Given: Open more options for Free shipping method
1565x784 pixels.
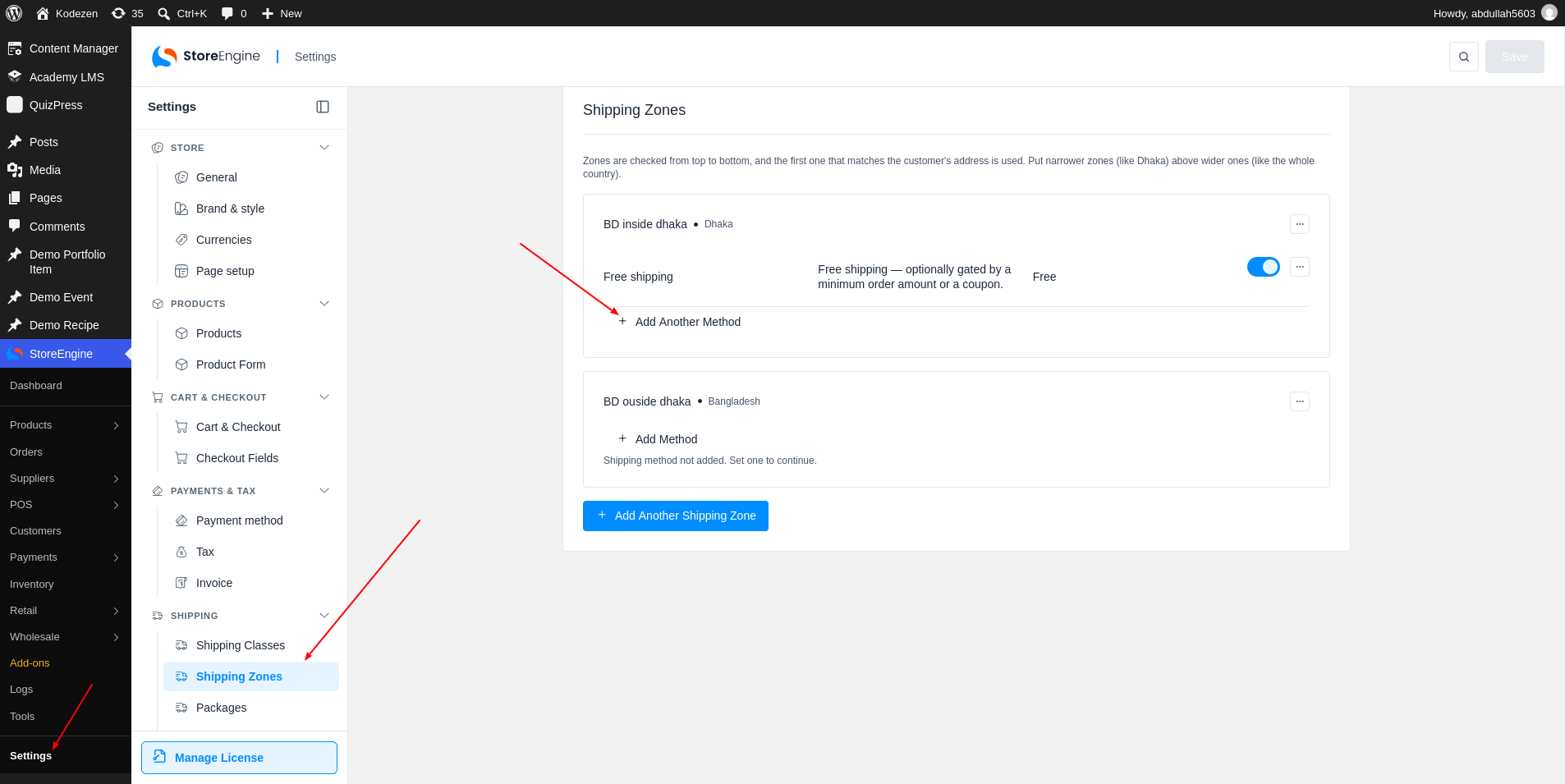Looking at the screenshot, I should pos(1300,267).
